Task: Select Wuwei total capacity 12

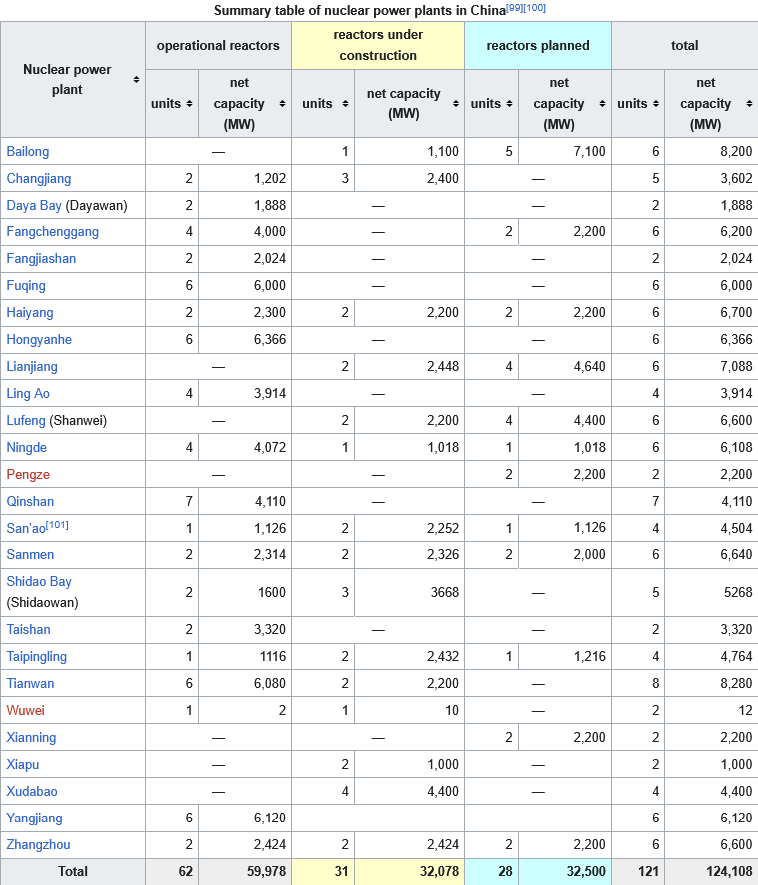Action: pos(746,710)
